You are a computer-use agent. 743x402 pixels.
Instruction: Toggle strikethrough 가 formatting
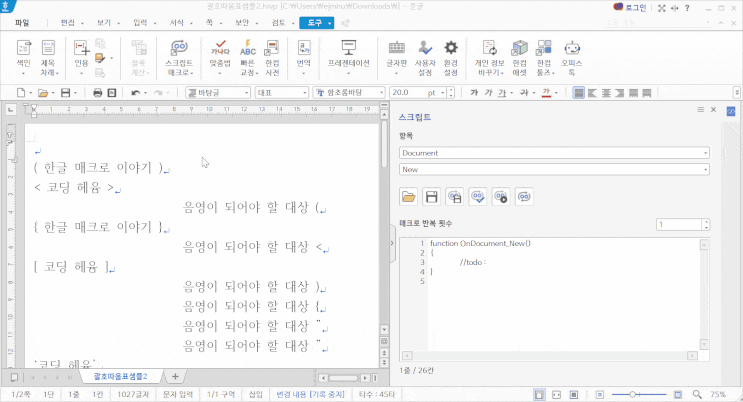(524, 92)
